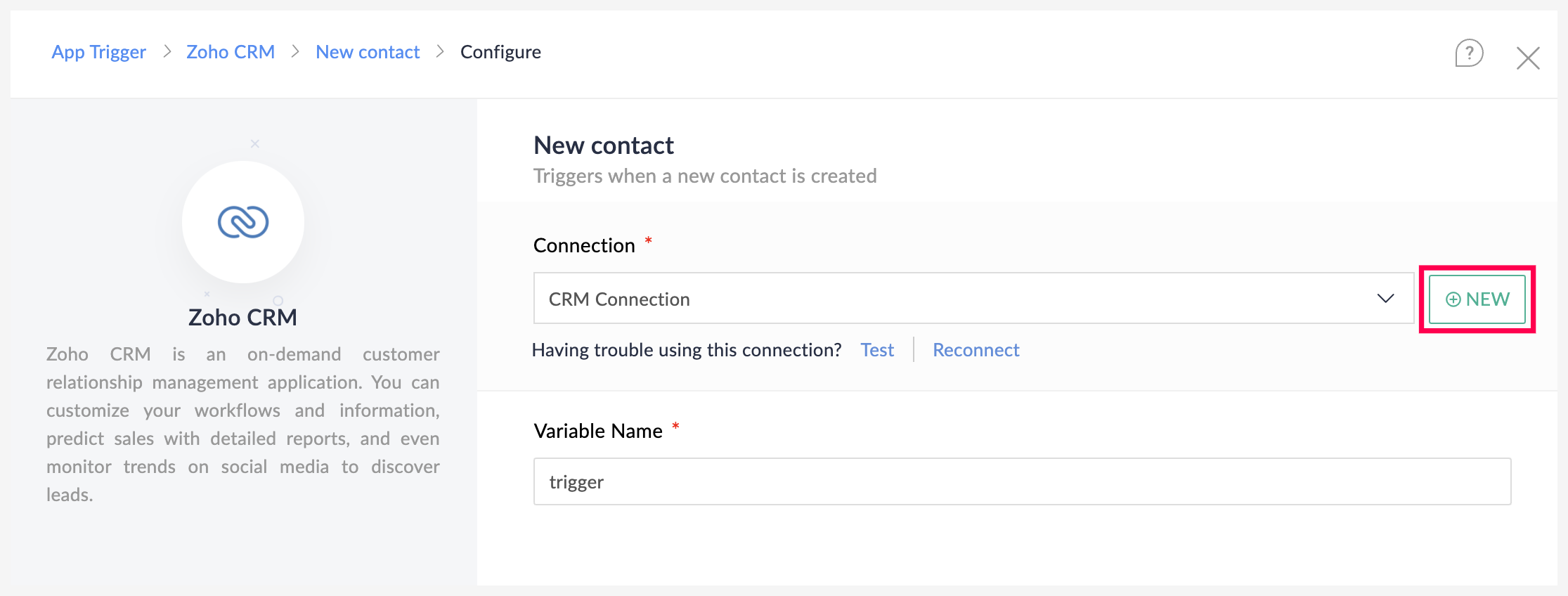Test the current connection
The image size is (1568, 596).
click(877, 350)
